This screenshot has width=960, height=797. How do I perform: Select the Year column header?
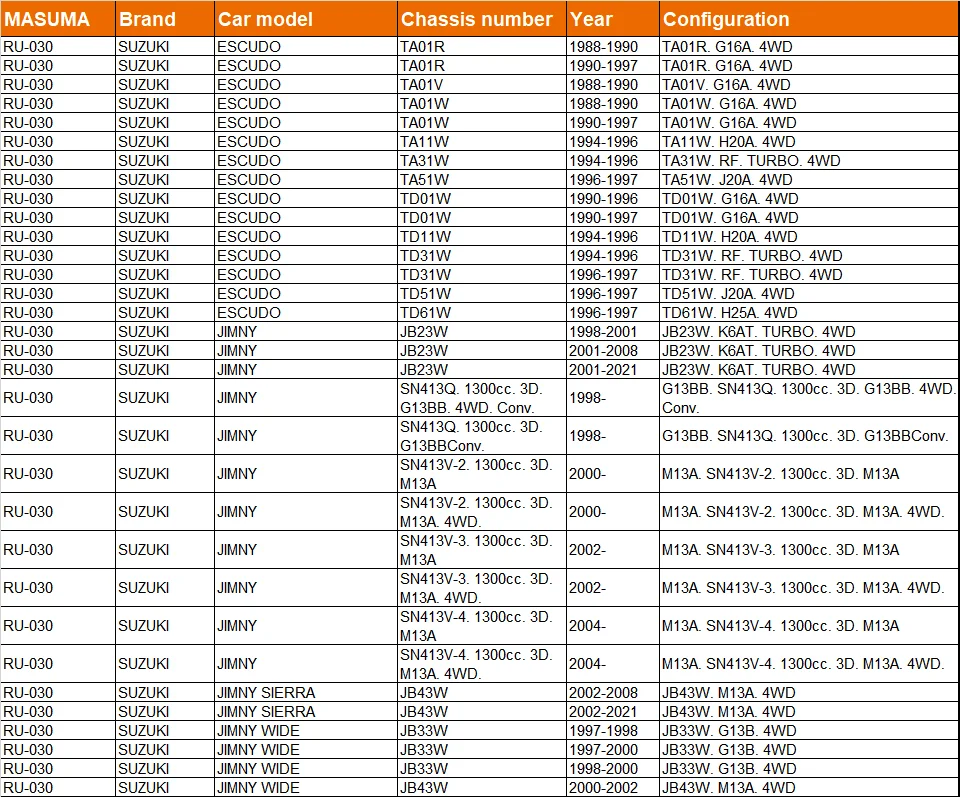pyautogui.click(x=613, y=19)
